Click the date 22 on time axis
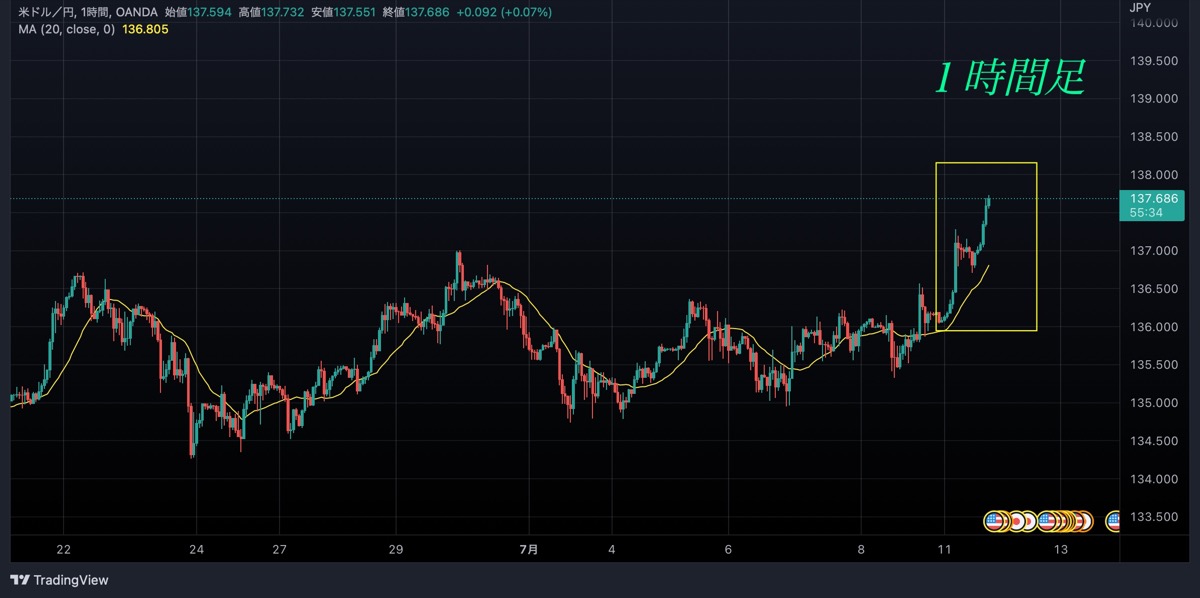The image size is (1200, 598). (64, 549)
